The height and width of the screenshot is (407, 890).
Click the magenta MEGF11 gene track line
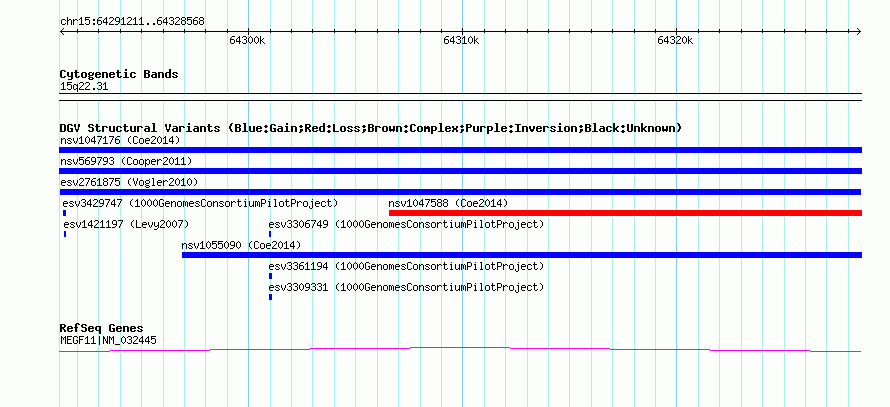pyautogui.click(x=460, y=349)
